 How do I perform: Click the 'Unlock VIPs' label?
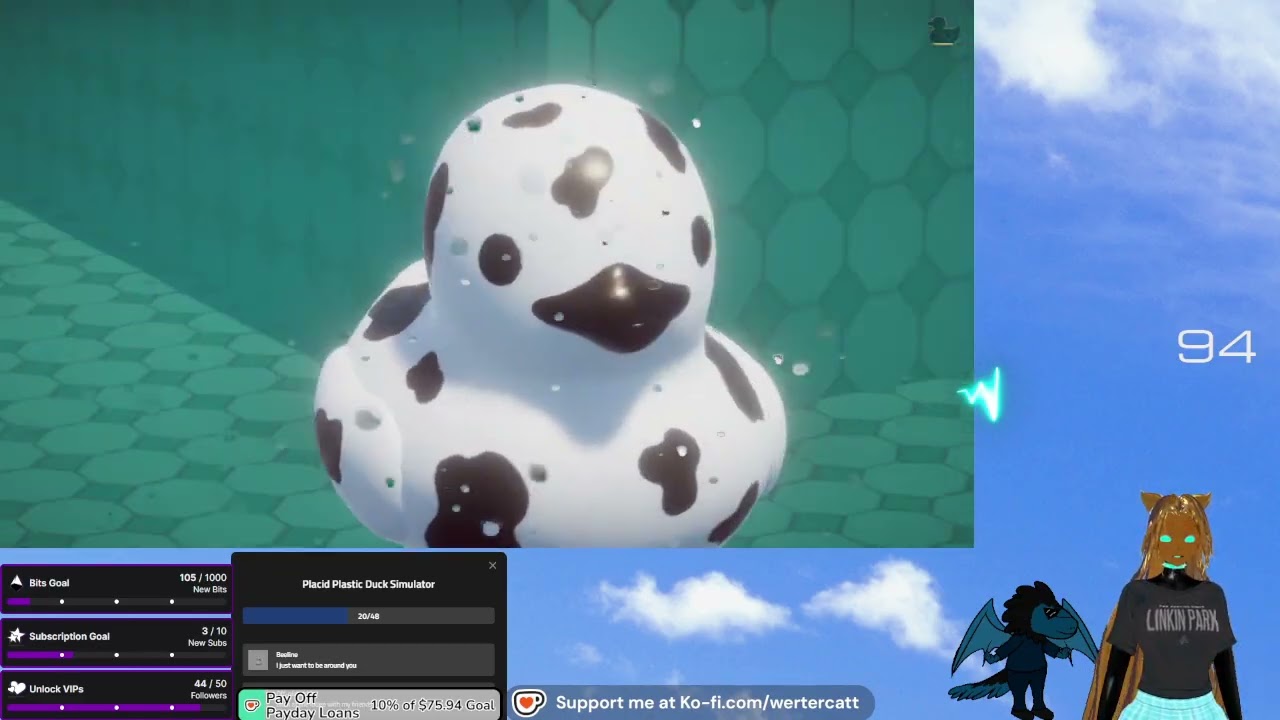click(x=56, y=689)
